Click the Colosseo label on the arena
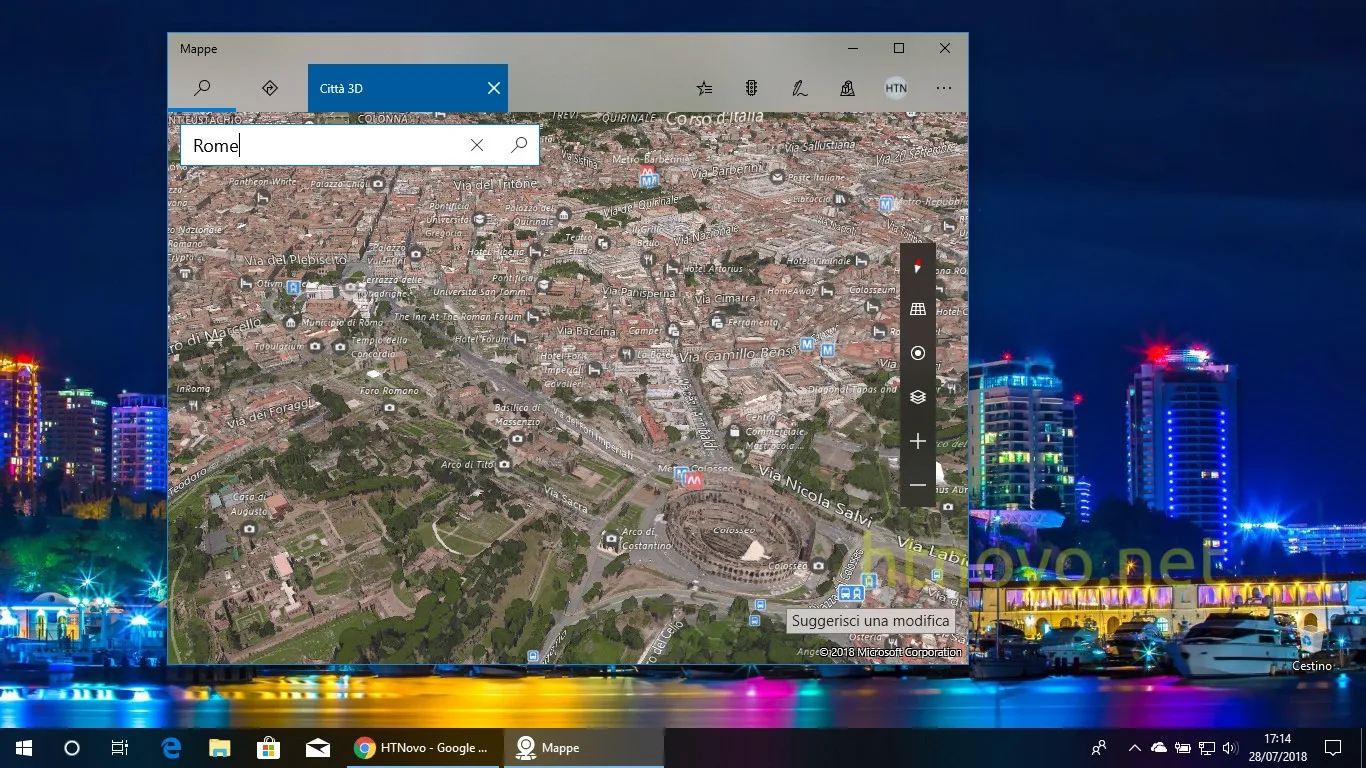This screenshot has height=768, width=1366. pyautogui.click(x=733, y=530)
